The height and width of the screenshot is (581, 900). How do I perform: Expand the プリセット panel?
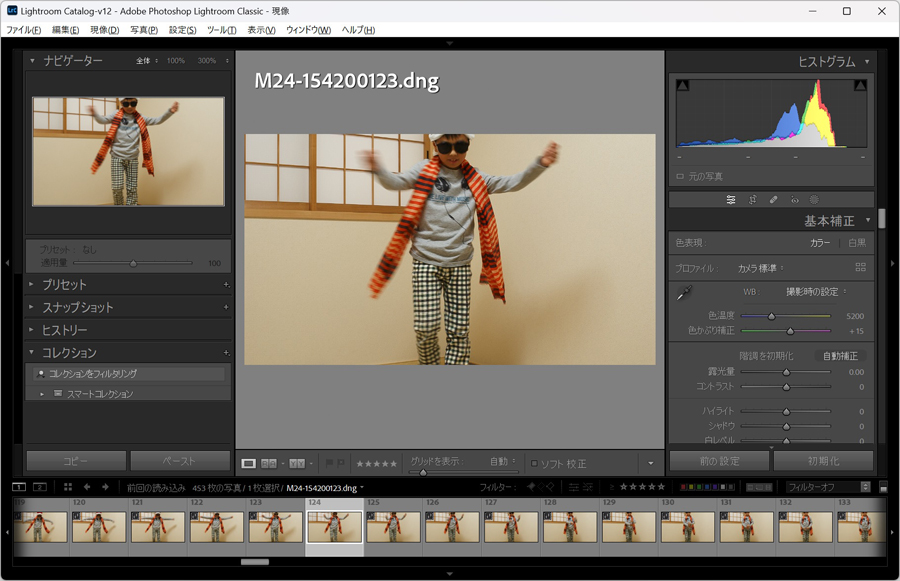(x=64, y=285)
